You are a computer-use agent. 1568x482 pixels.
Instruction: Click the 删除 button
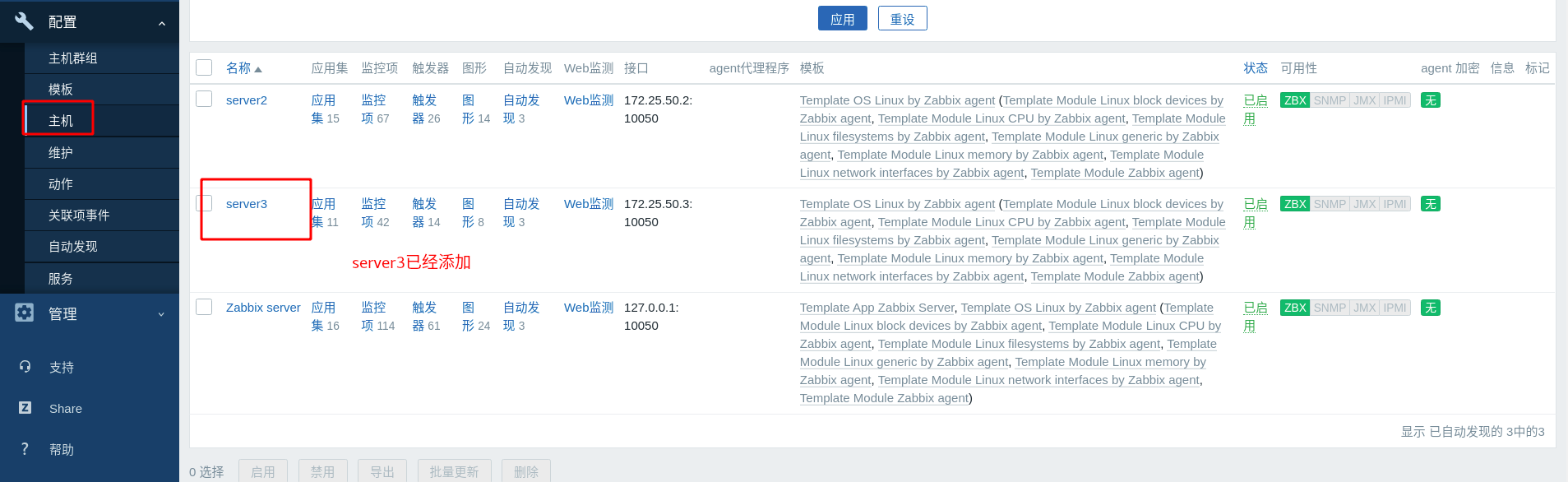point(526,471)
